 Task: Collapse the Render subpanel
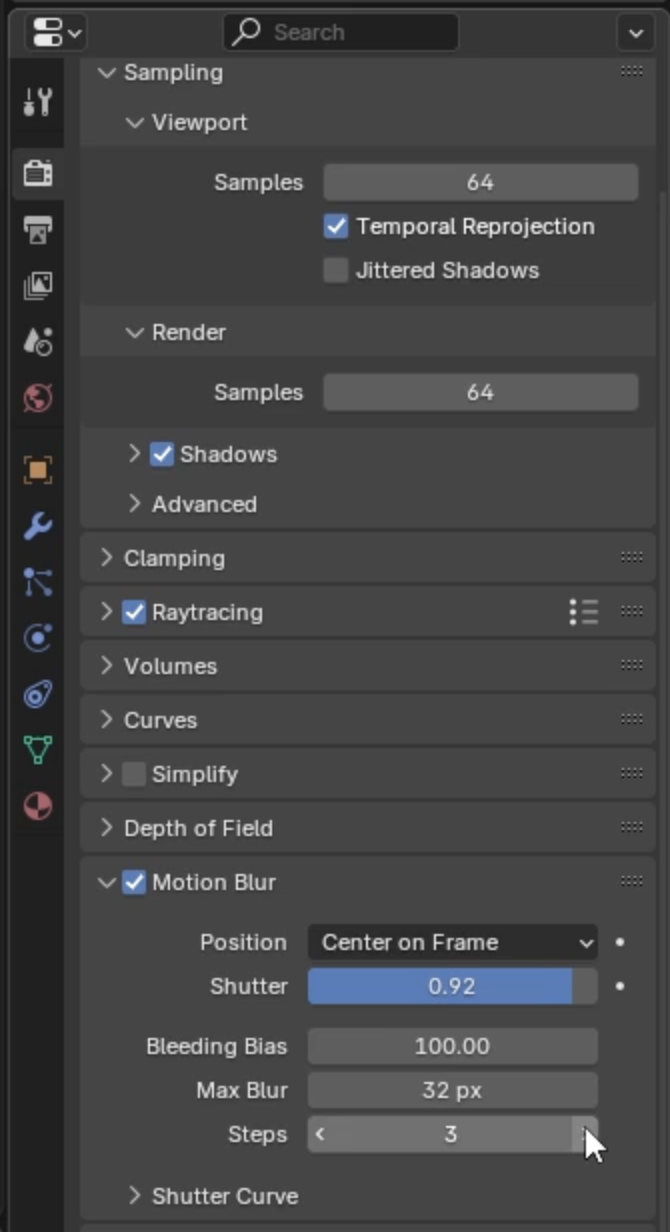(x=134, y=332)
